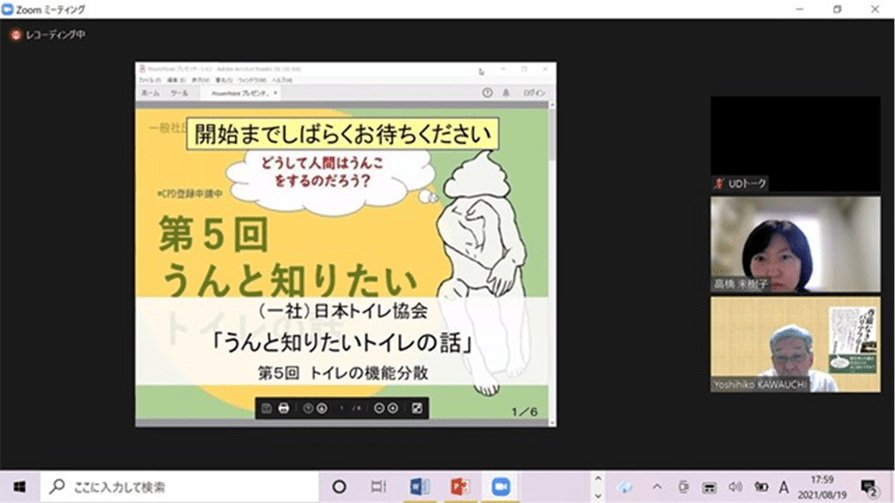Open Task View on the taskbar
Viewport: 895px width, 503px height.
(378, 486)
